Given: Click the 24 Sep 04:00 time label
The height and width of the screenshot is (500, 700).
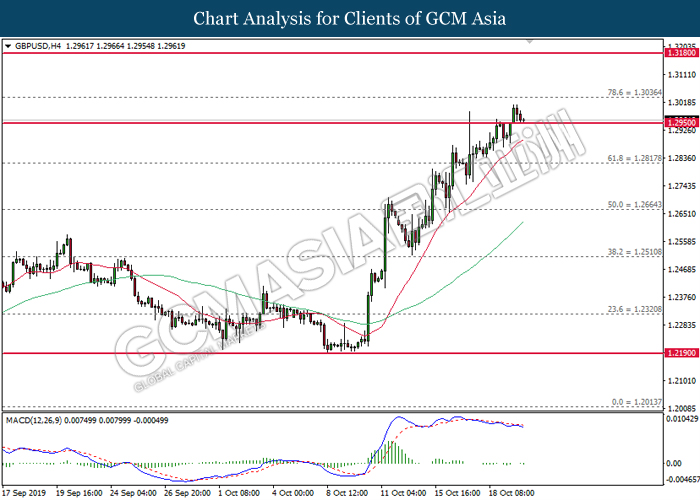Looking at the screenshot, I should (x=133, y=493).
